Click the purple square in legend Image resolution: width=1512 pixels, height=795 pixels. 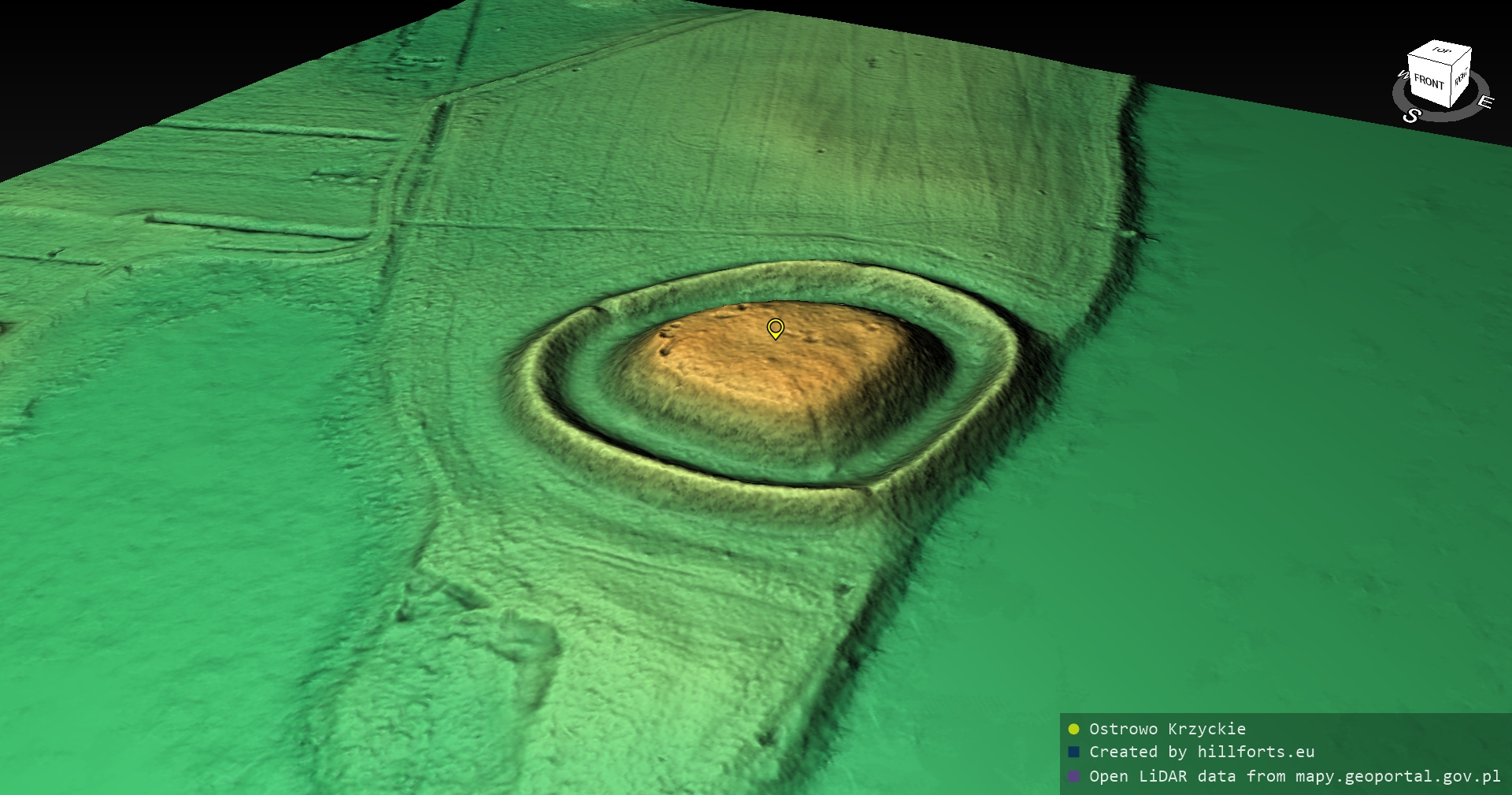point(1073,776)
